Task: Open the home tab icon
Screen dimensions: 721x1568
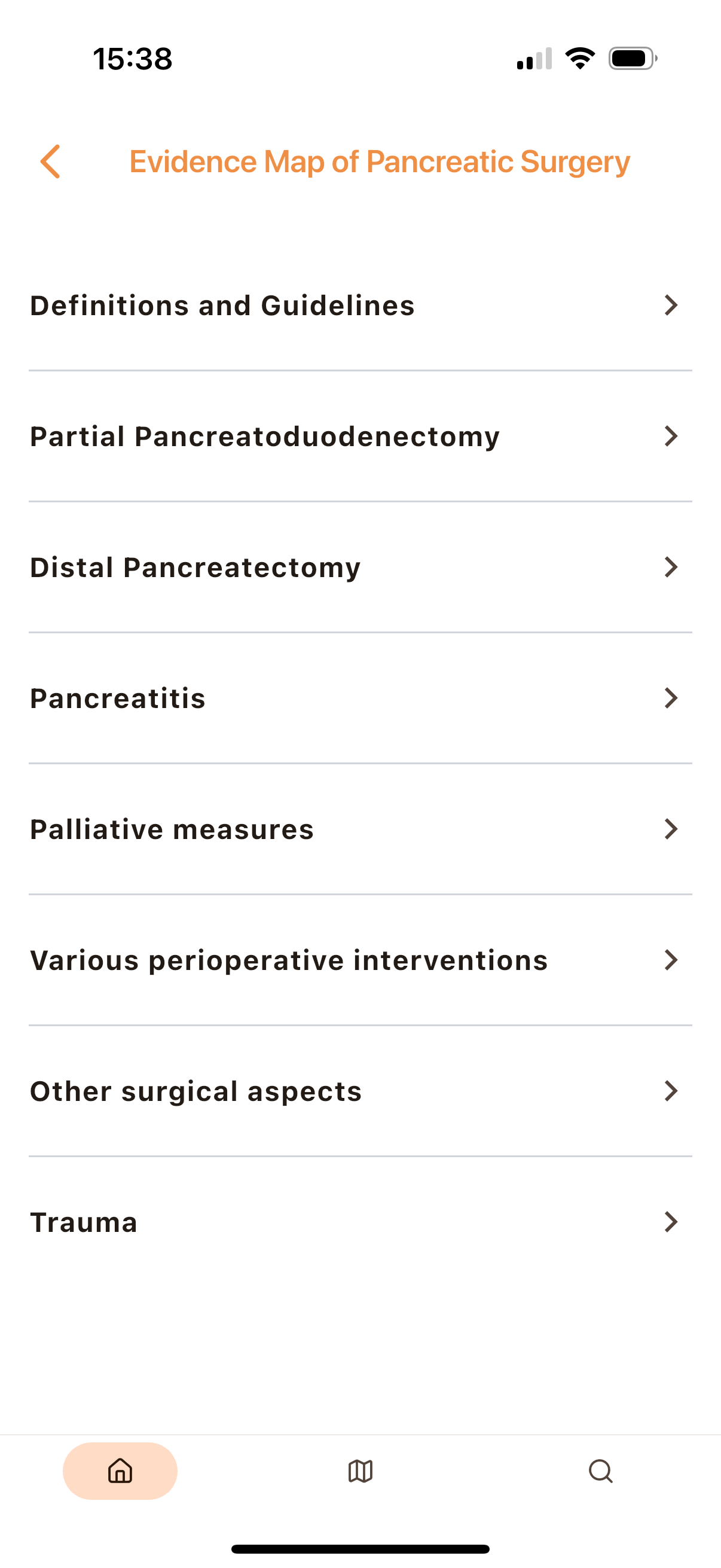Action: click(120, 1471)
